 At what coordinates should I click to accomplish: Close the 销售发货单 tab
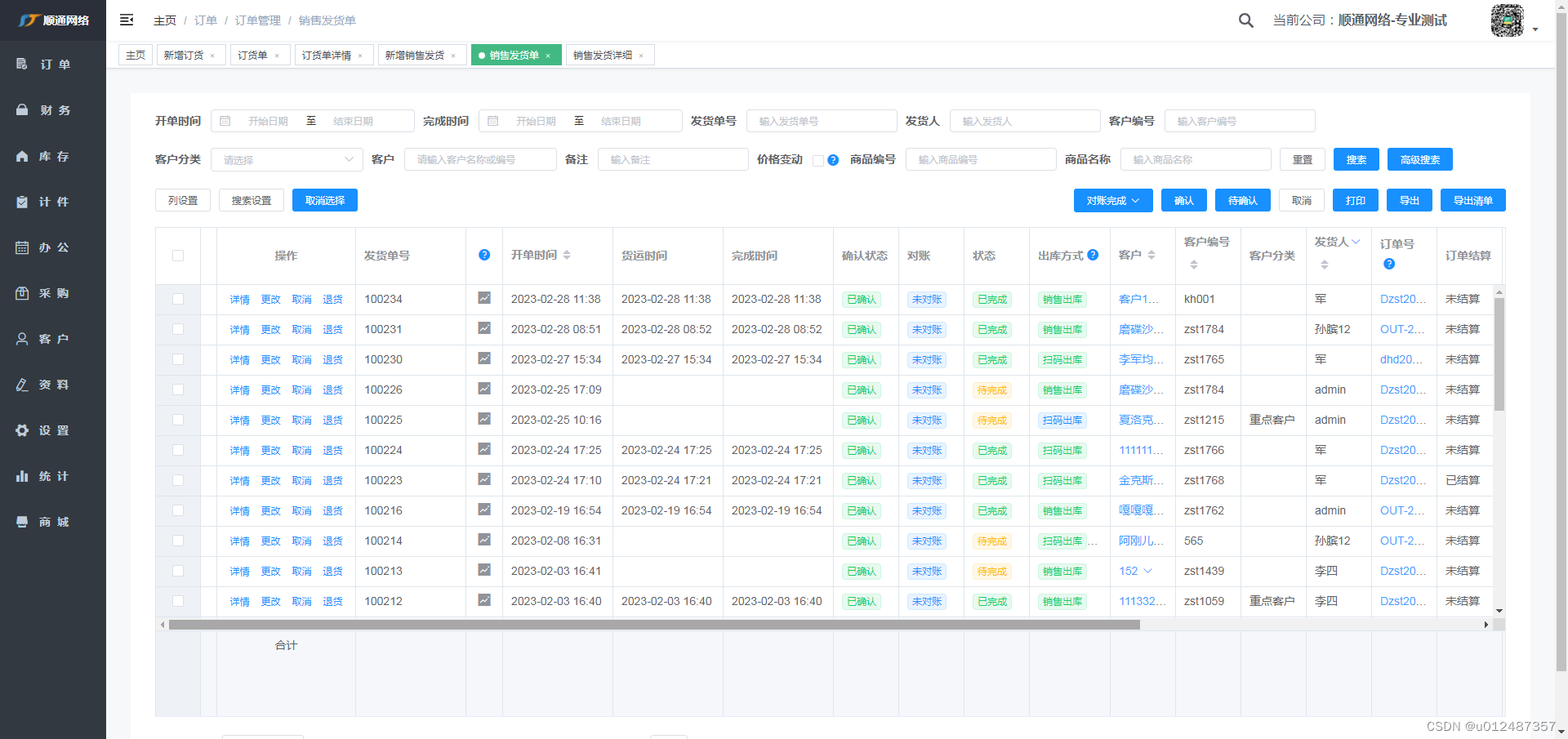pos(548,56)
